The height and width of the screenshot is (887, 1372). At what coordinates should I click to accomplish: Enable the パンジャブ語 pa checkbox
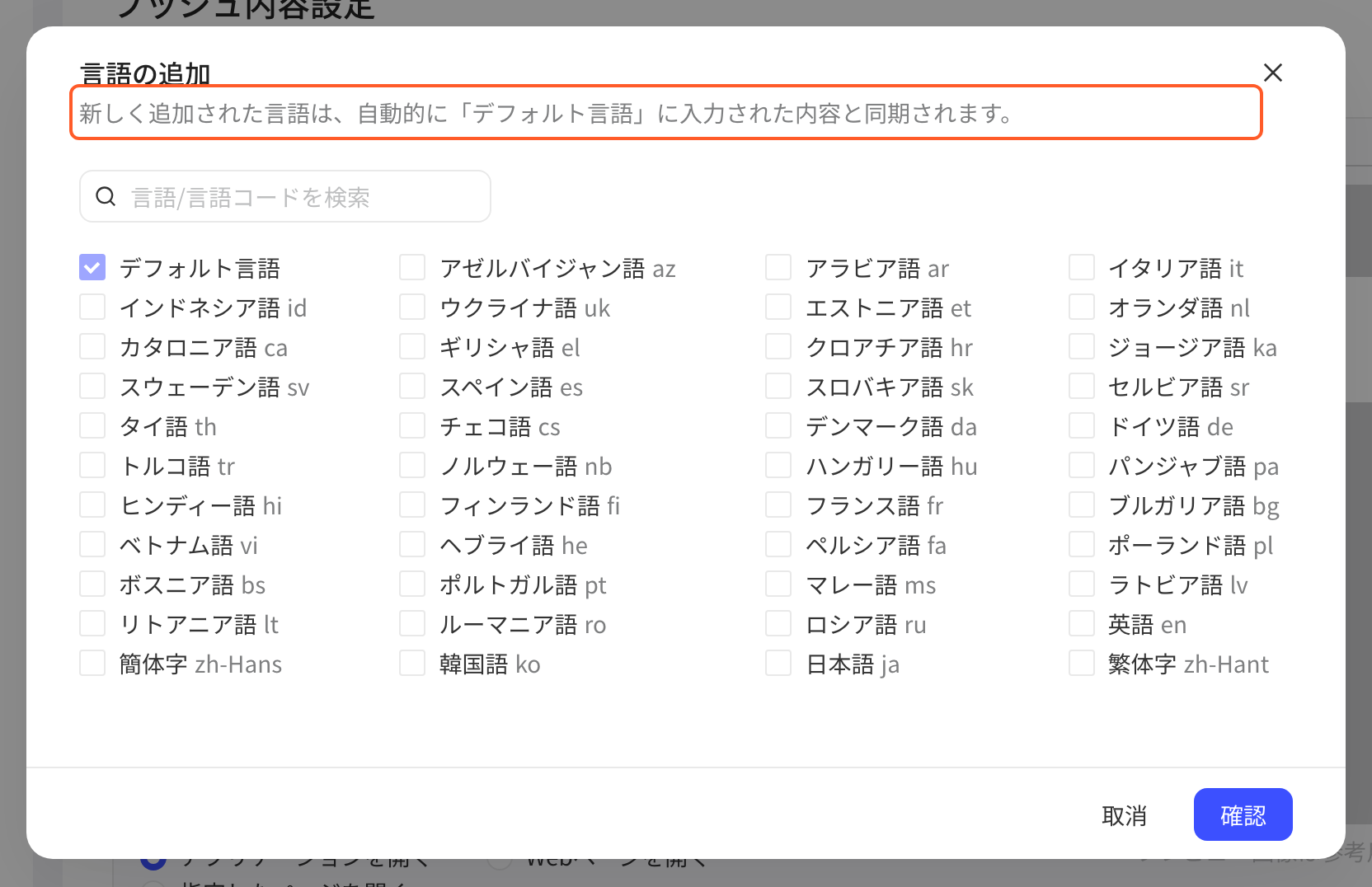(x=1082, y=465)
